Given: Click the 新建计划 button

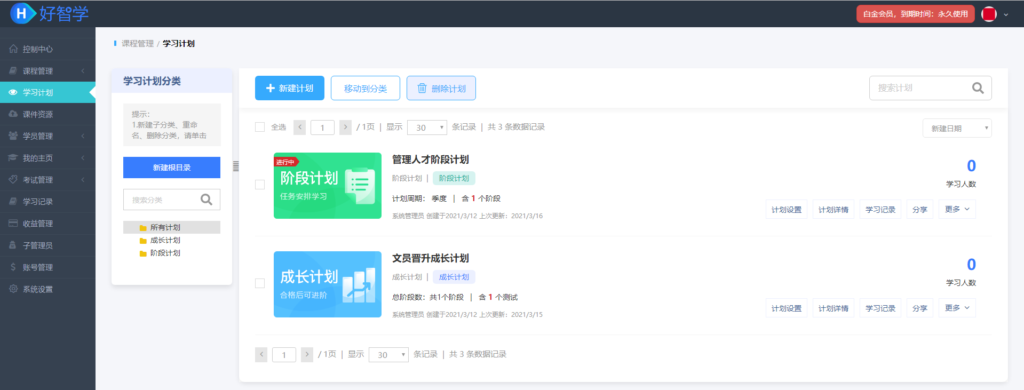Looking at the screenshot, I should coord(289,88).
